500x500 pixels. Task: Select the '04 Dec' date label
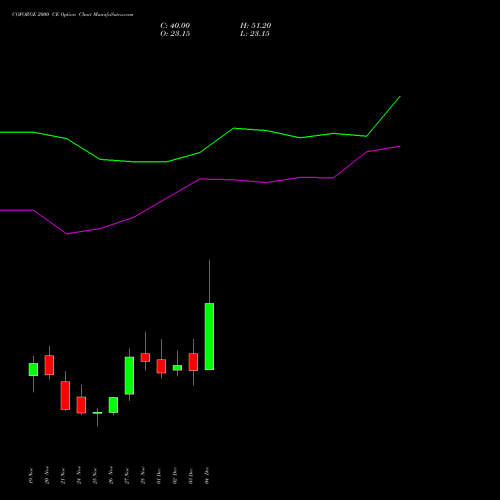coord(207,475)
